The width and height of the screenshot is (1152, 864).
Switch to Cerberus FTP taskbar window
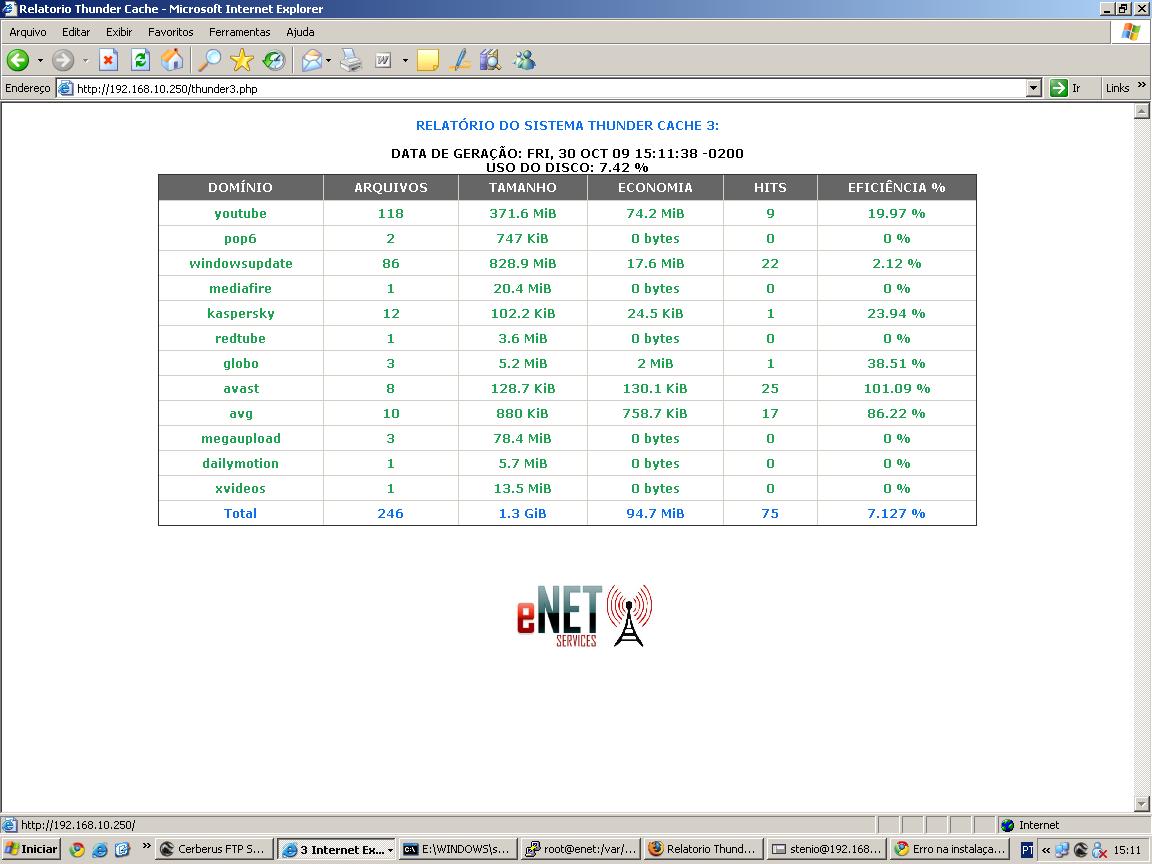(214, 849)
